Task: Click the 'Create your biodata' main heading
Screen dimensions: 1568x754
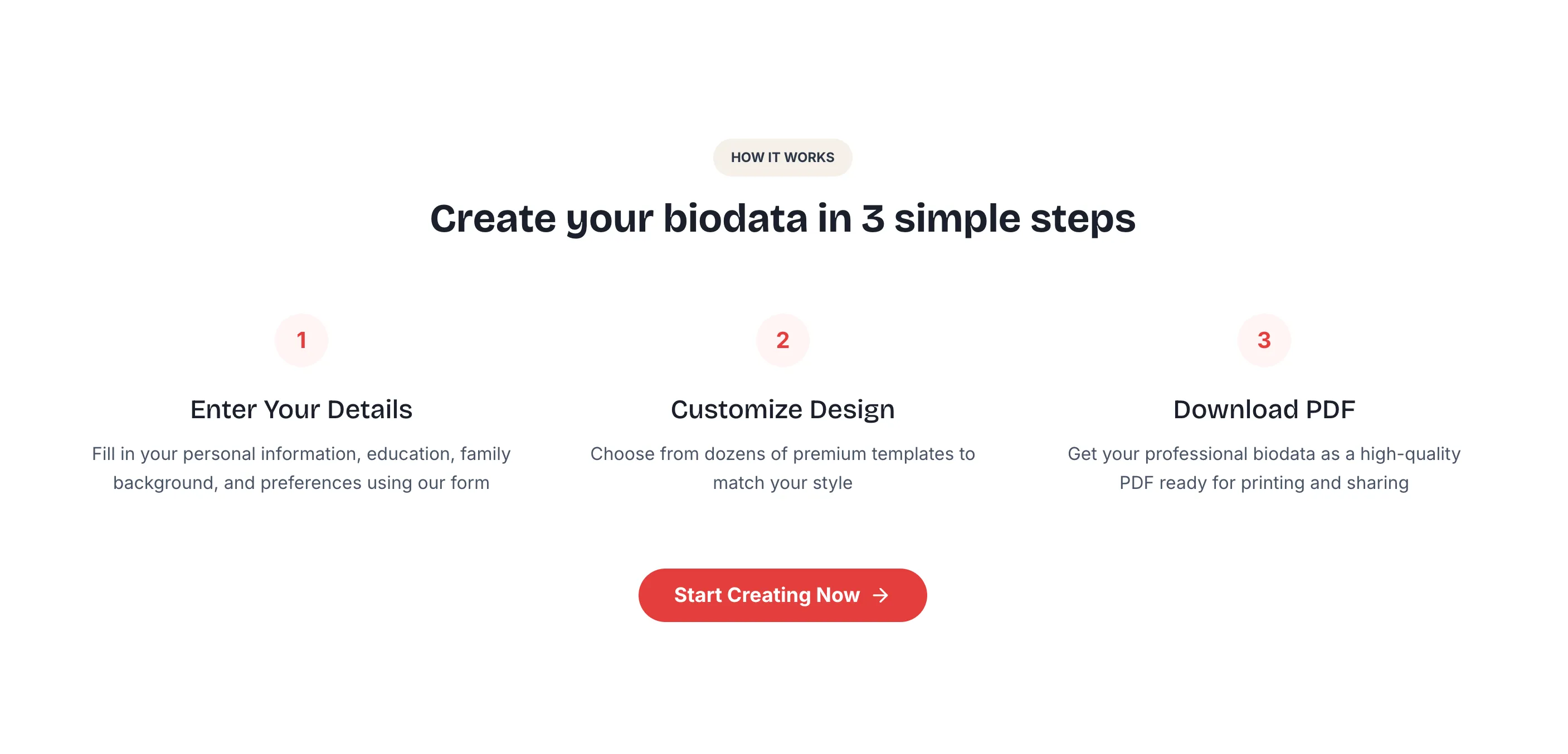Action: pos(782,218)
